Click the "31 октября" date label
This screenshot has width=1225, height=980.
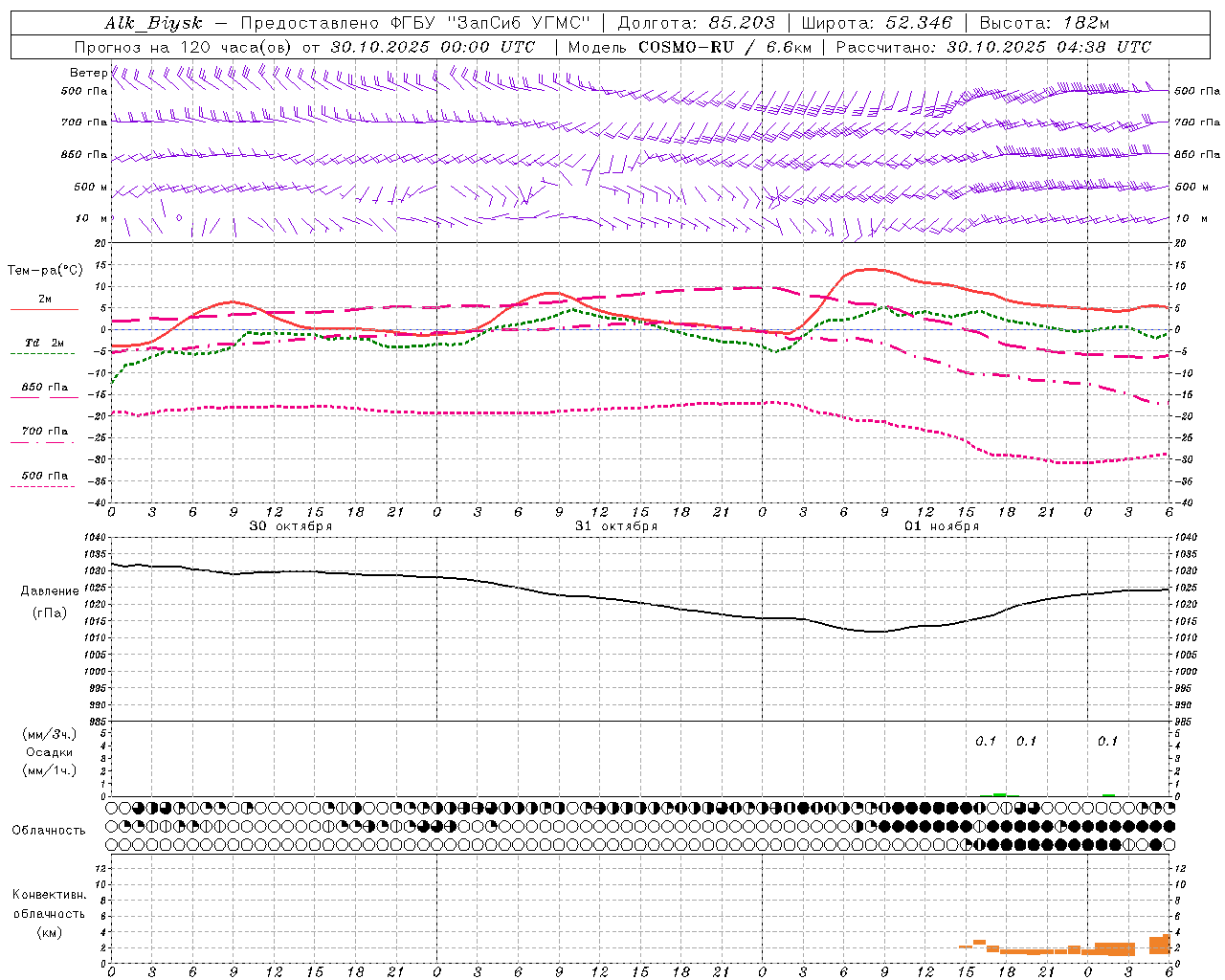point(616,526)
